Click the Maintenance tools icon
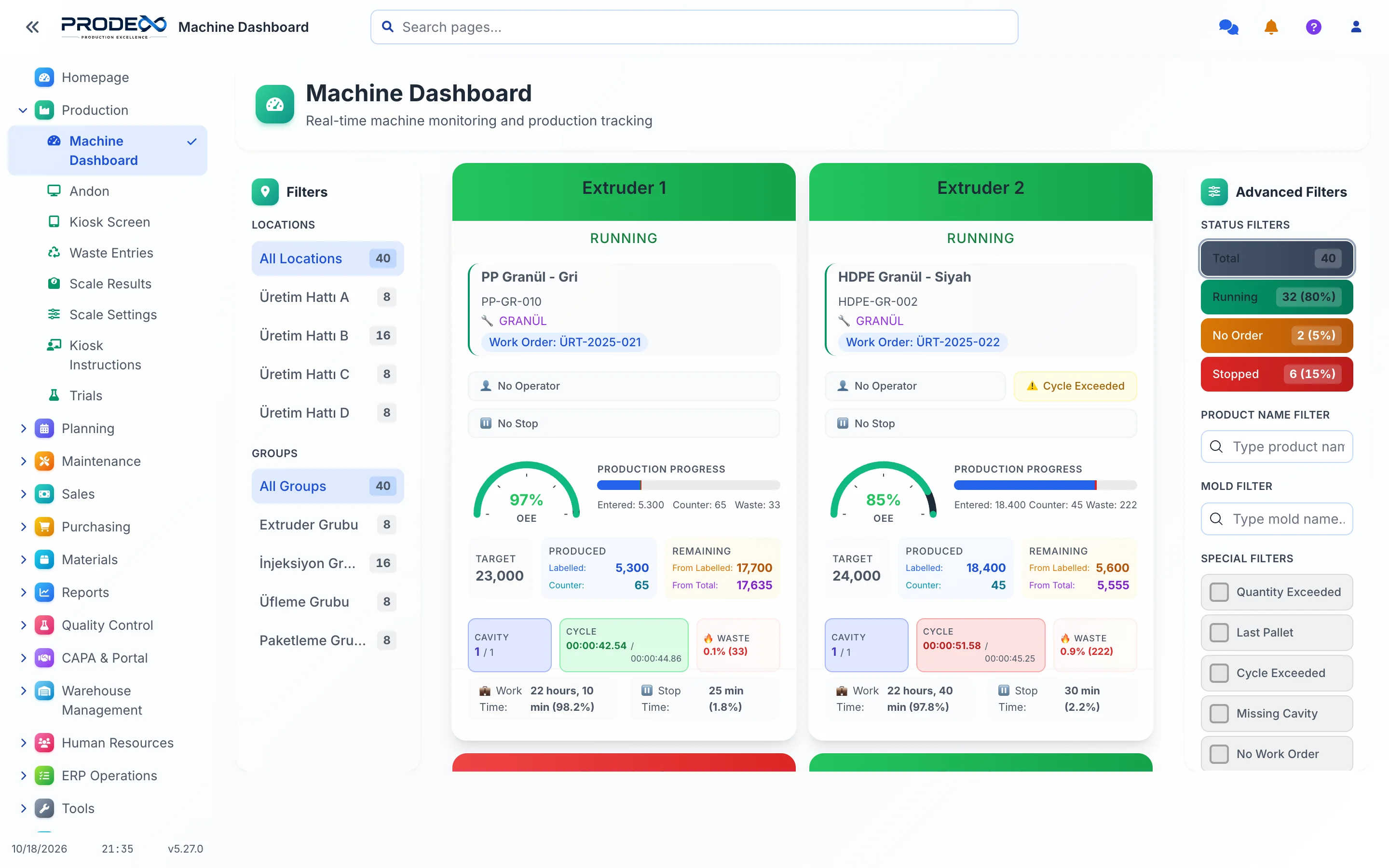Viewport: 1389px width, 868px height. (x=44, y=461)
